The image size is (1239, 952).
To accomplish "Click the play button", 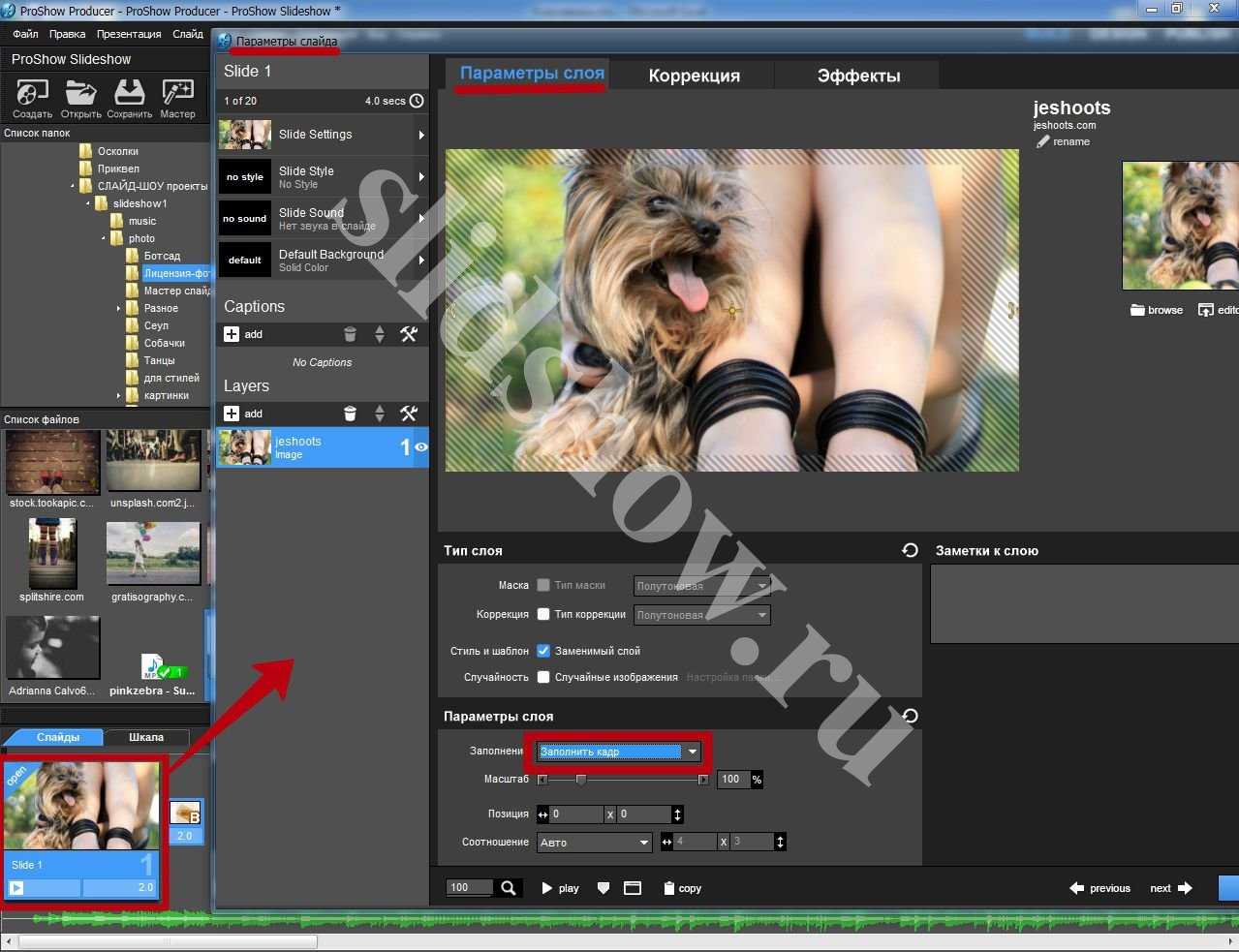I will (x=559, y=888).
